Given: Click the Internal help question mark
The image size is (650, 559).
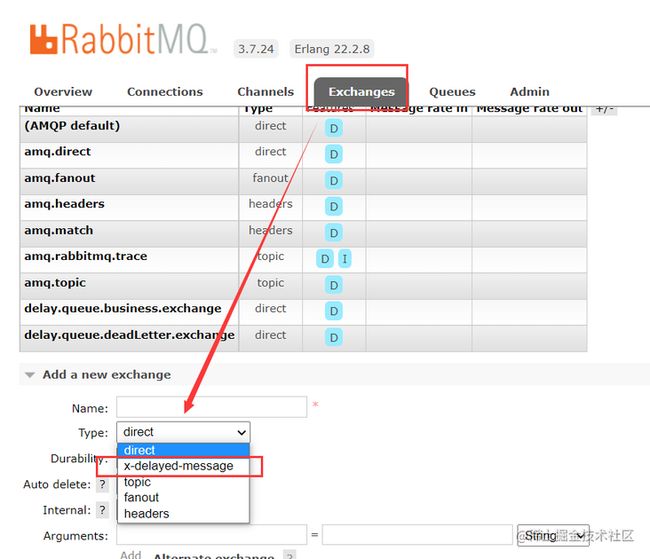Looking at the screenshot, I should pos(102,510).
